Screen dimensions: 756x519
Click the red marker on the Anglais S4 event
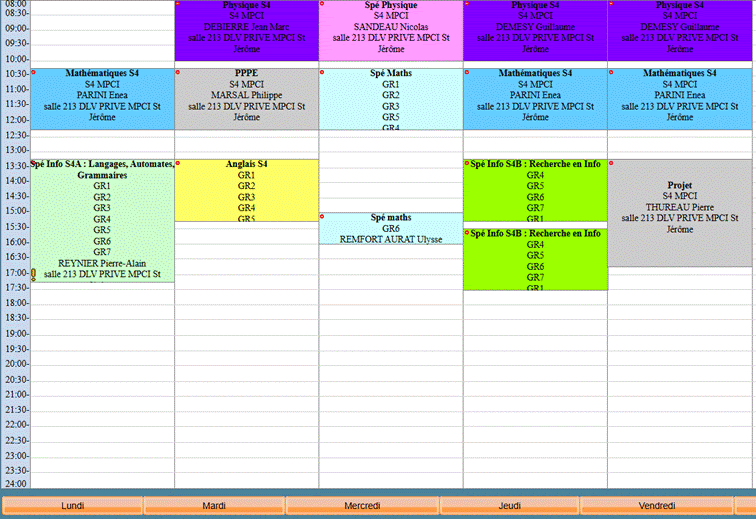(178, 163)
